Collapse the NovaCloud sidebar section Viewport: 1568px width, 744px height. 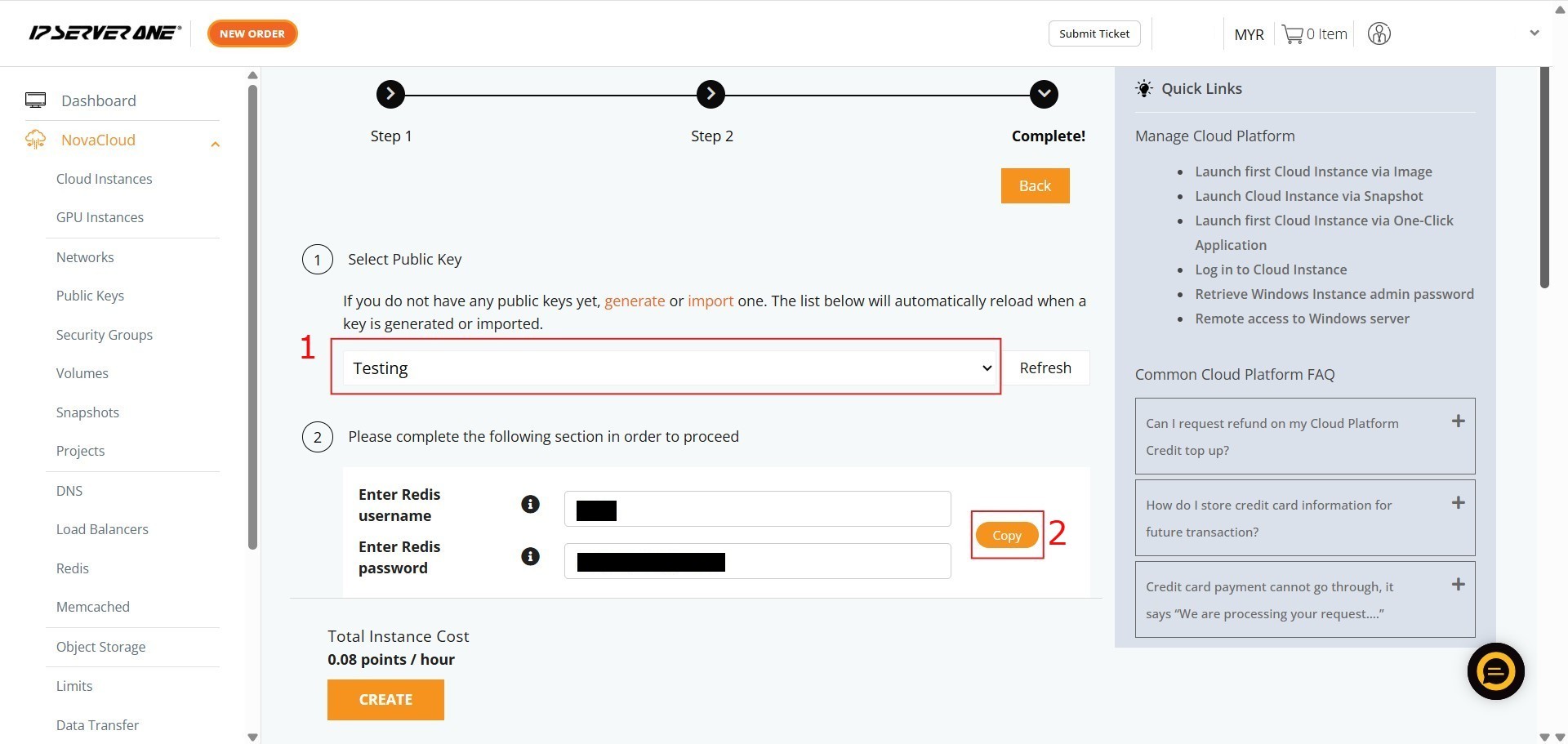pyautogui.click(x=215, y=144)
